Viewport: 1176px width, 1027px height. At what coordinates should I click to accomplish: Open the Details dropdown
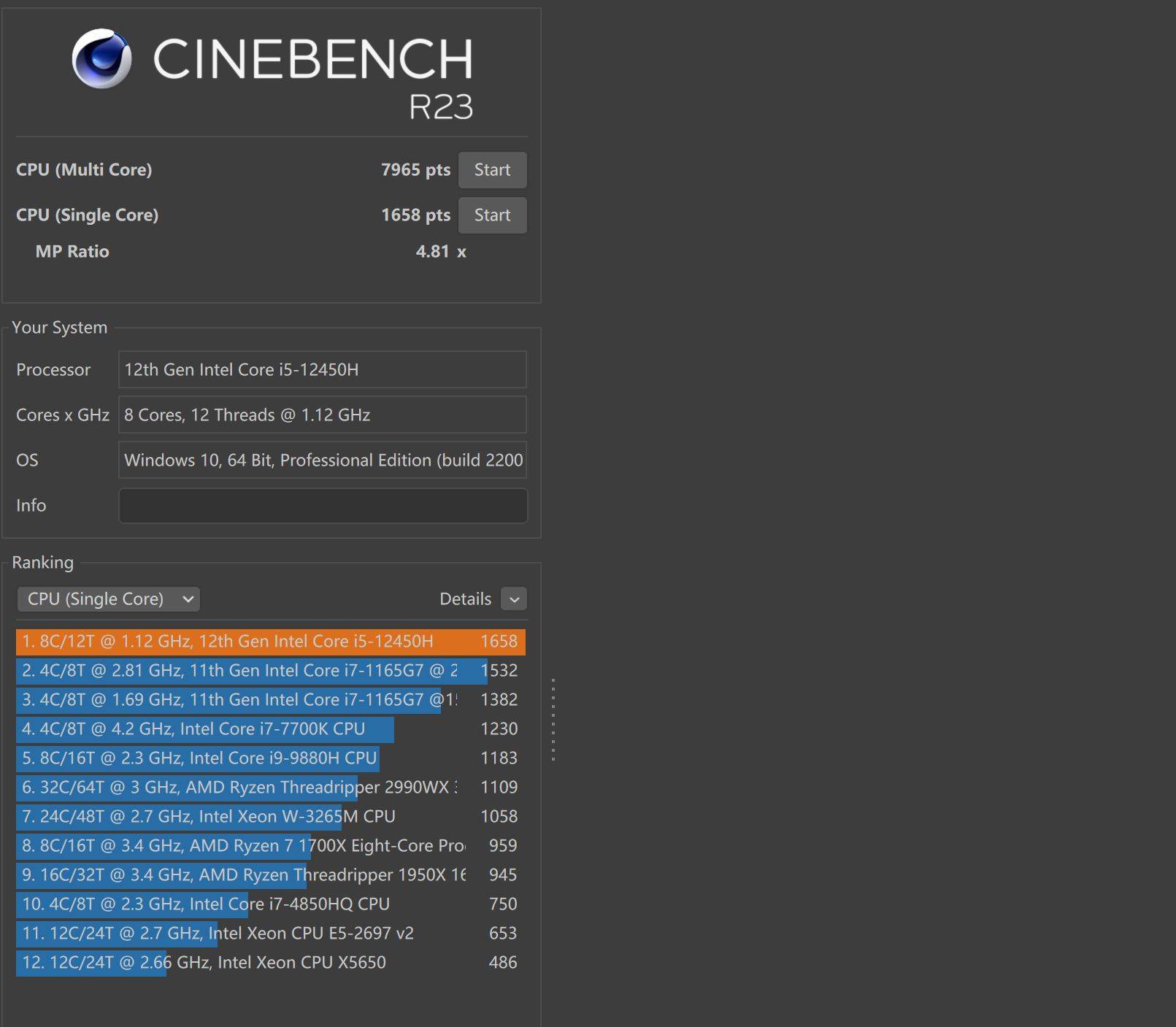pyautogui.click(x=513, y=599)
